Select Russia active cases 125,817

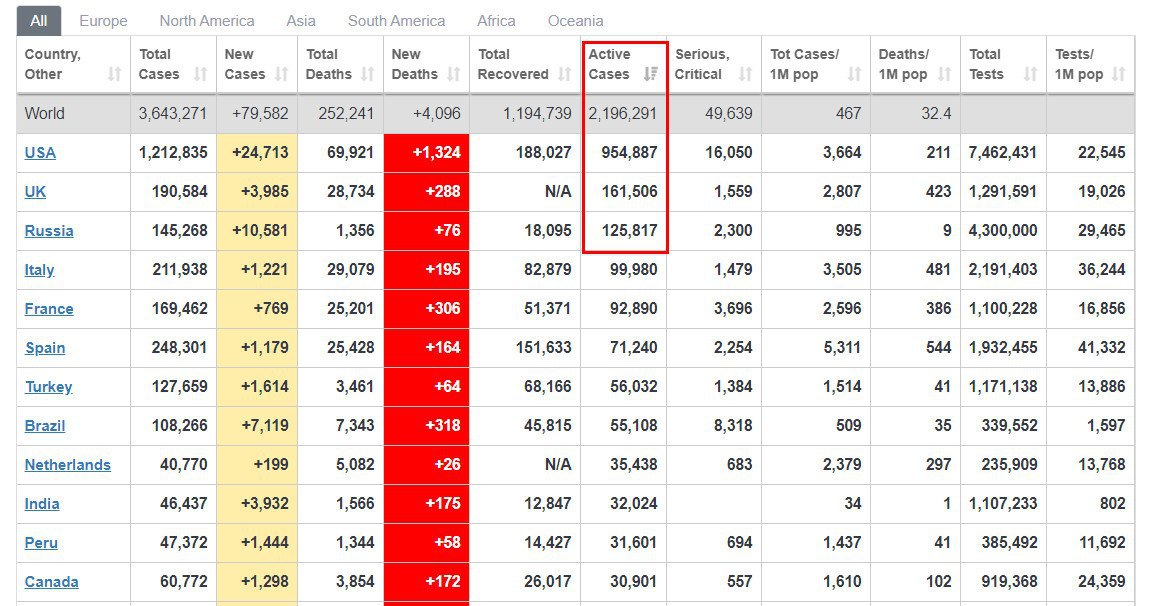629,231
